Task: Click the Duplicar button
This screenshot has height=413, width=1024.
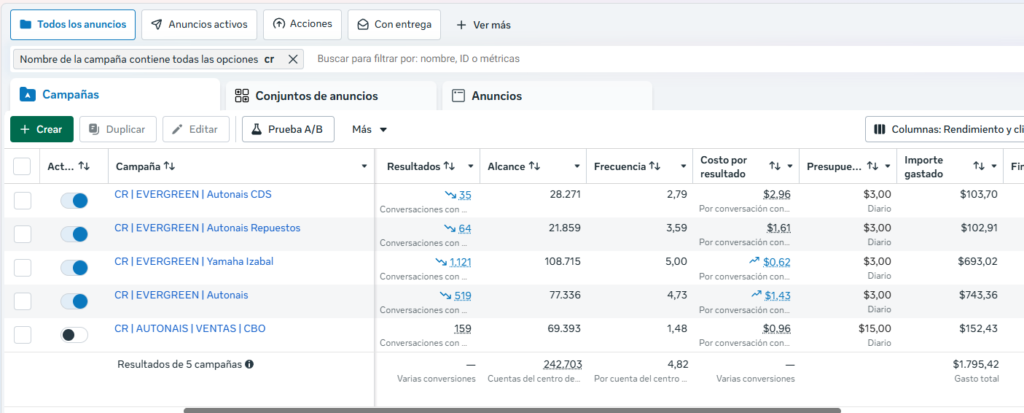Action: (118, 129)
